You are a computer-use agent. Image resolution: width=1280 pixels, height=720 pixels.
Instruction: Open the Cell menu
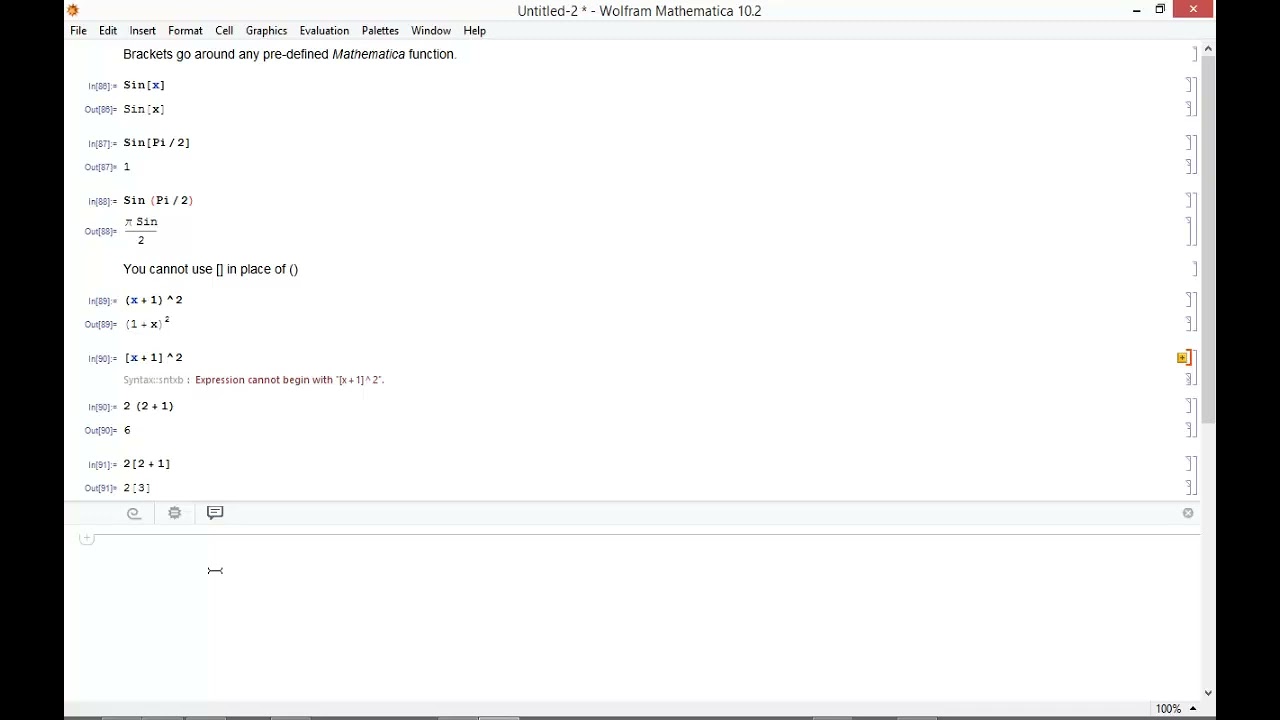click(x=224, y=30)
